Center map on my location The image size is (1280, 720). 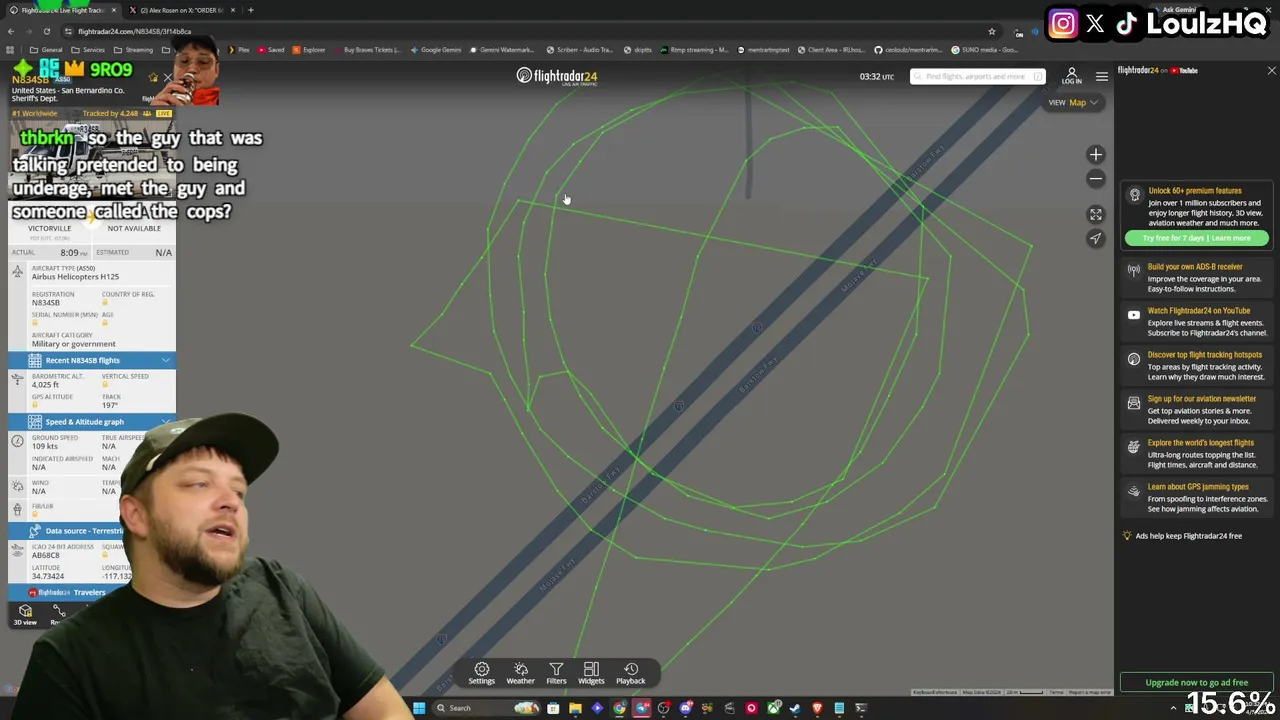1096,238
